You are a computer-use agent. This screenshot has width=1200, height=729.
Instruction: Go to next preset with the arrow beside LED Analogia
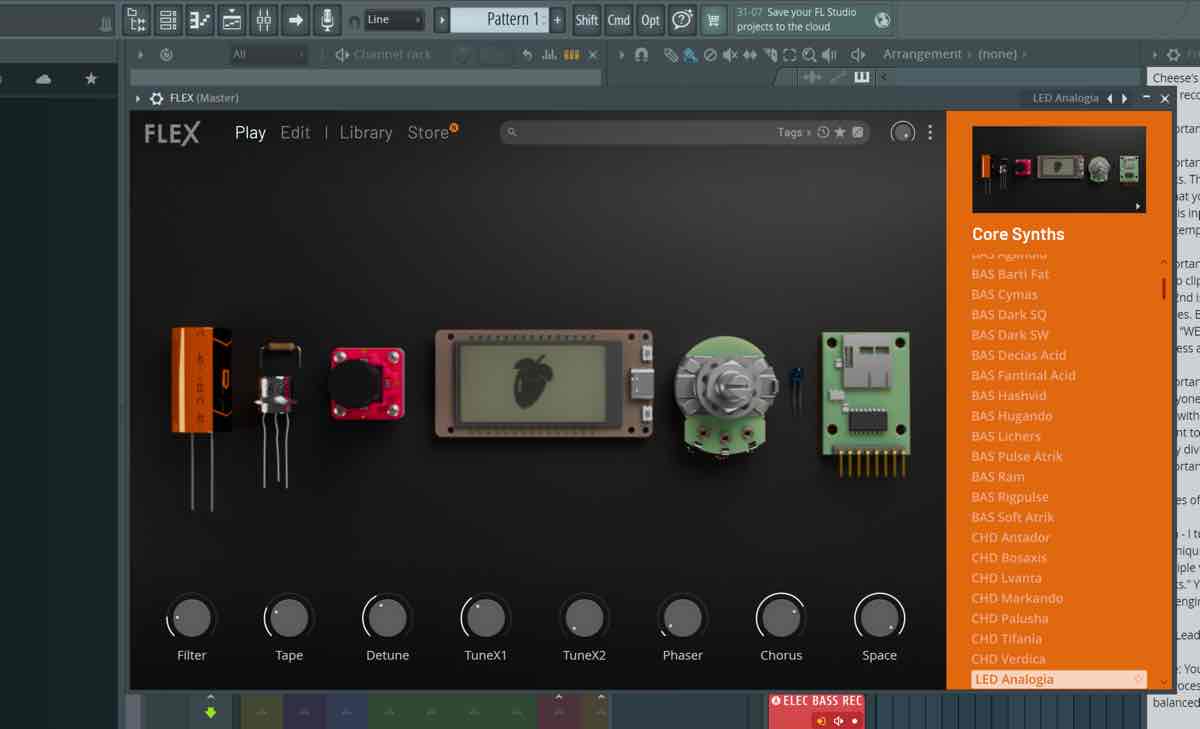[1125, 98]
